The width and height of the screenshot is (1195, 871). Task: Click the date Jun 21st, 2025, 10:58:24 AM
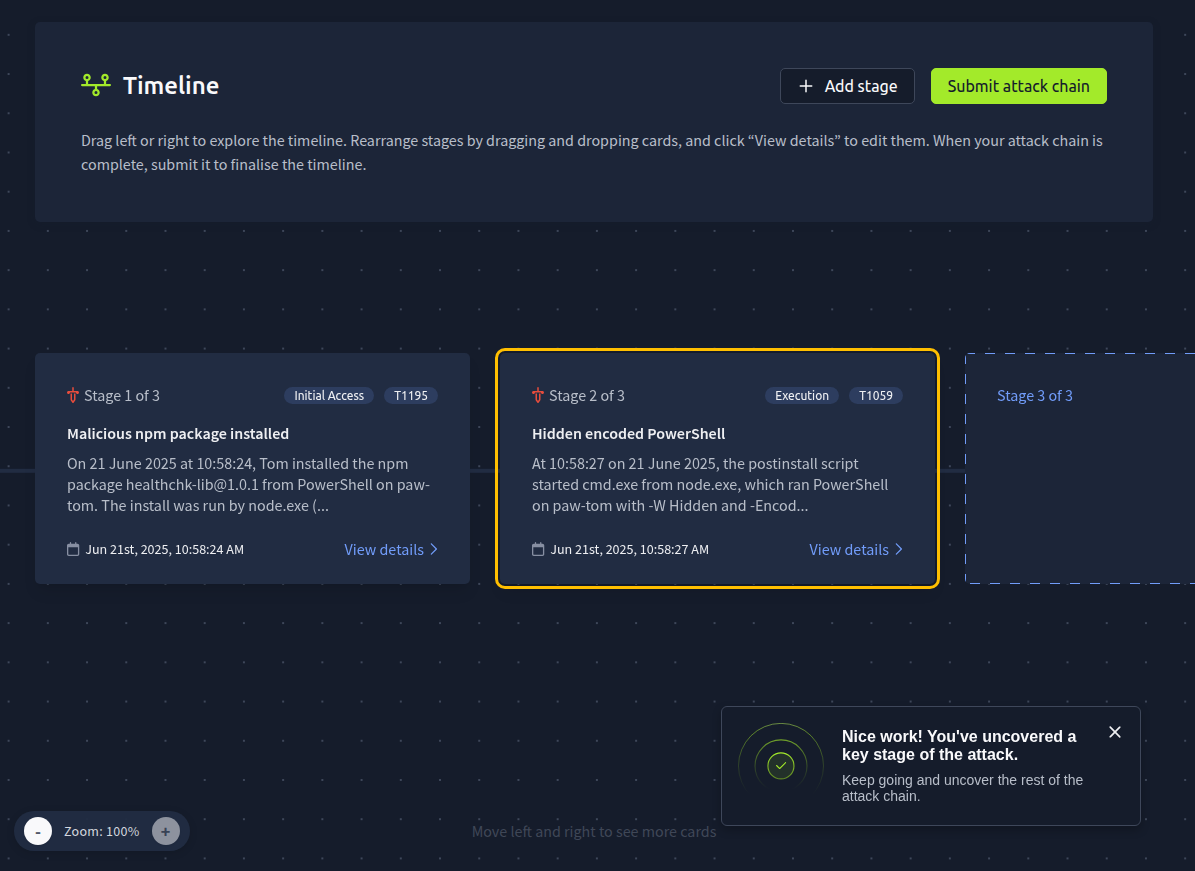pyautogui.click(x=165, y=549)
